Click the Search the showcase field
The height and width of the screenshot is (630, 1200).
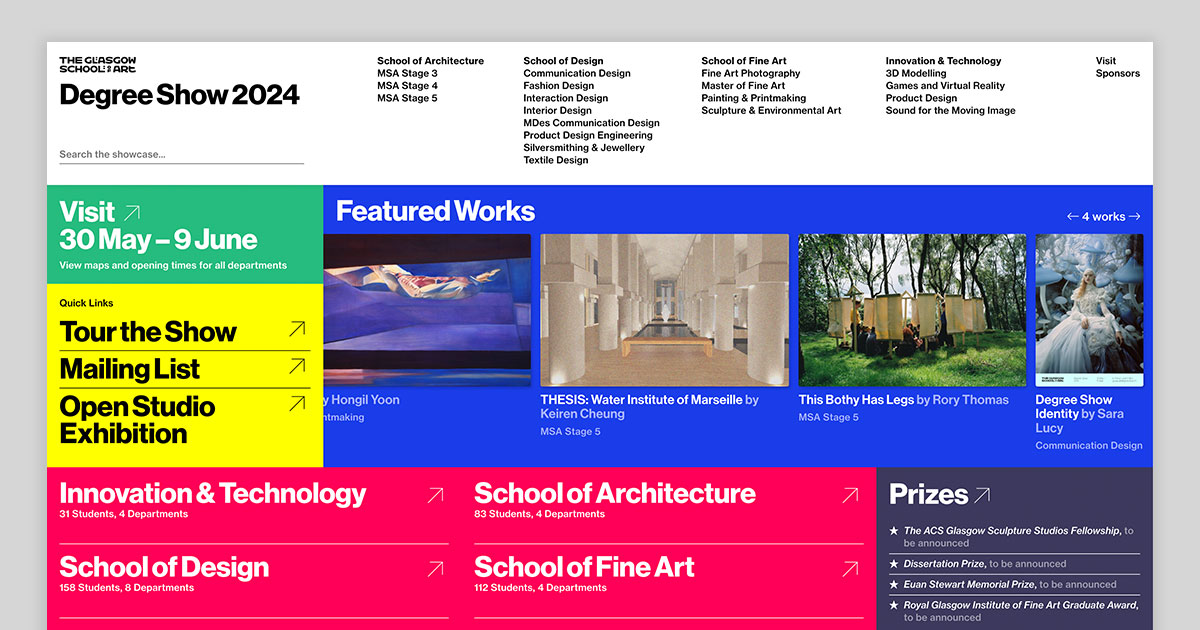point(181,155)
